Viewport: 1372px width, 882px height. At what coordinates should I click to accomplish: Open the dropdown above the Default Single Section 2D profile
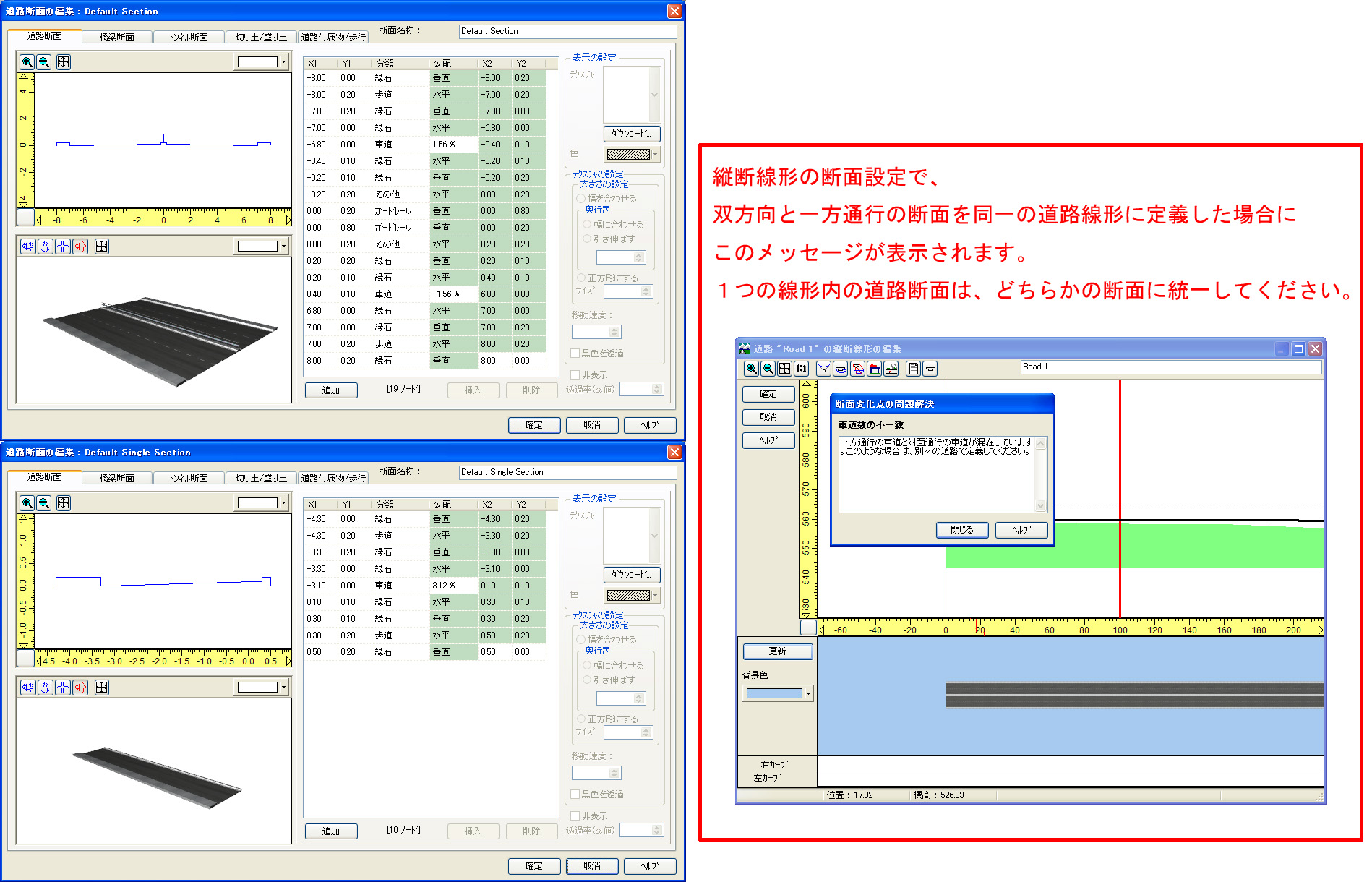283,503
